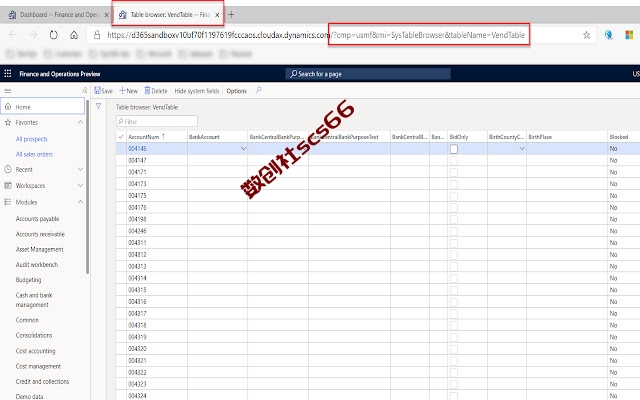Open a new browser tab

(231, 15)
